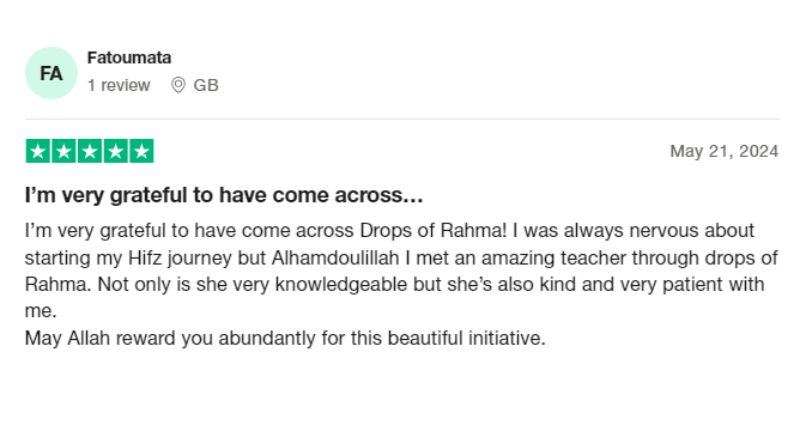Click the location pin icon
The height and width of the screenshot is (425, 800).
[179, 85]
